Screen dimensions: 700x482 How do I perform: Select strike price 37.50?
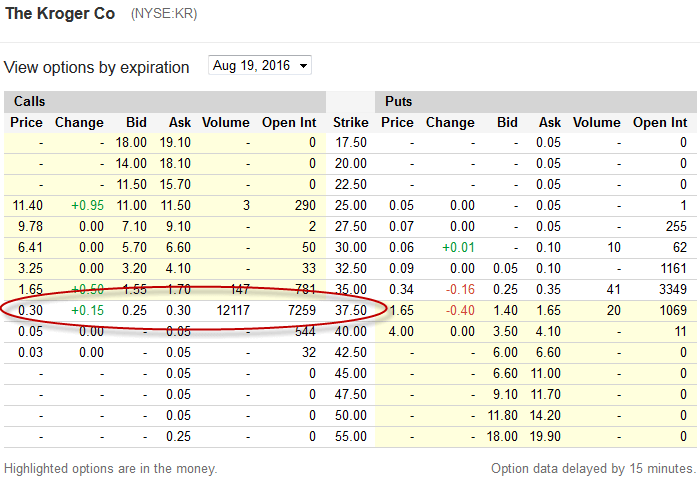[351, 310]
